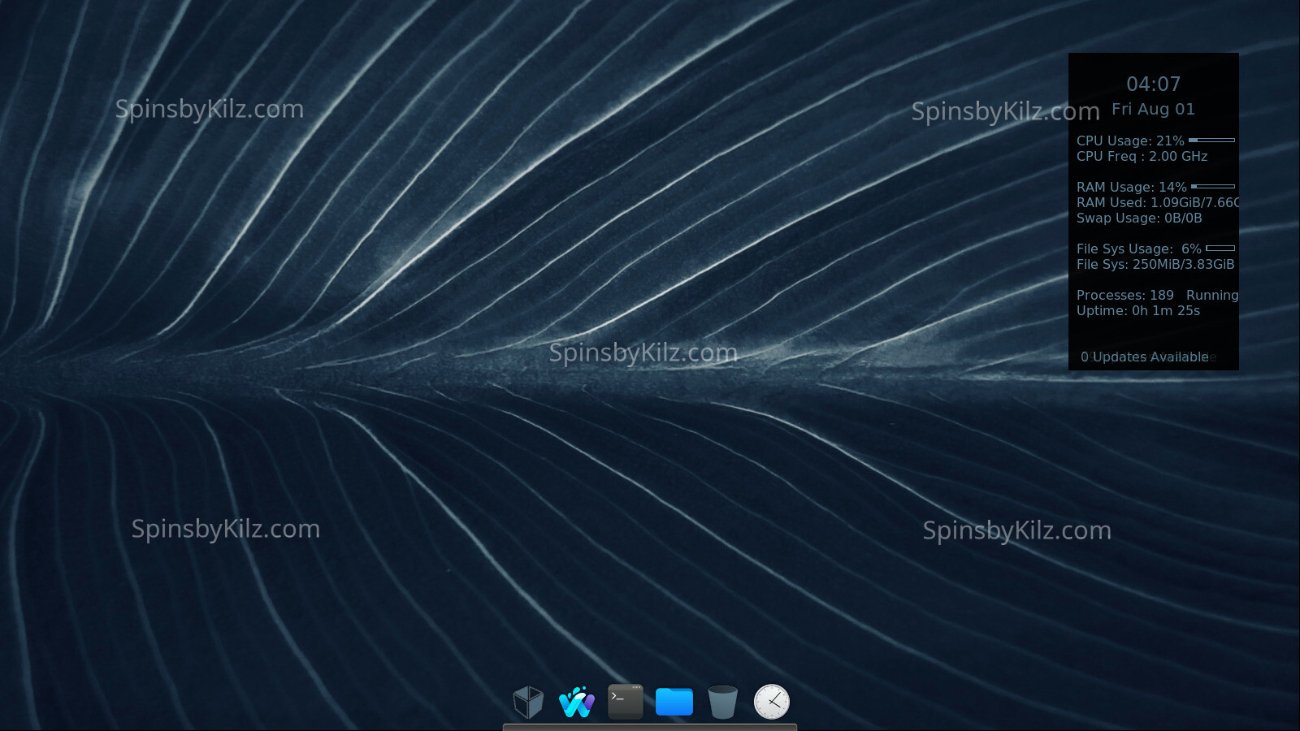Open the trash can in dock
This screenshot has height=731, width=1300.
point(723,702)
